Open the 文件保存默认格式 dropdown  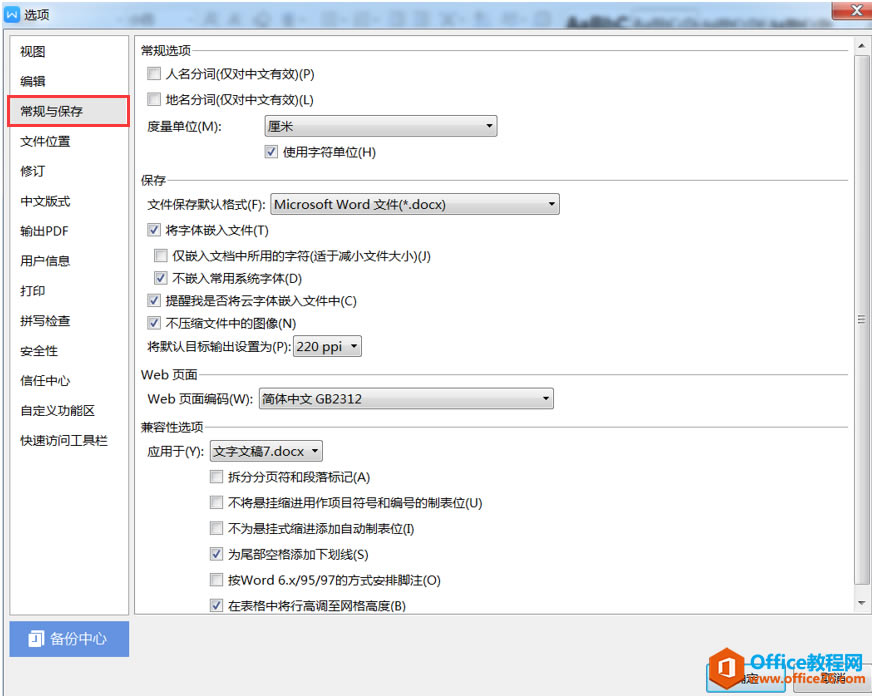click(x=415, y=204)
